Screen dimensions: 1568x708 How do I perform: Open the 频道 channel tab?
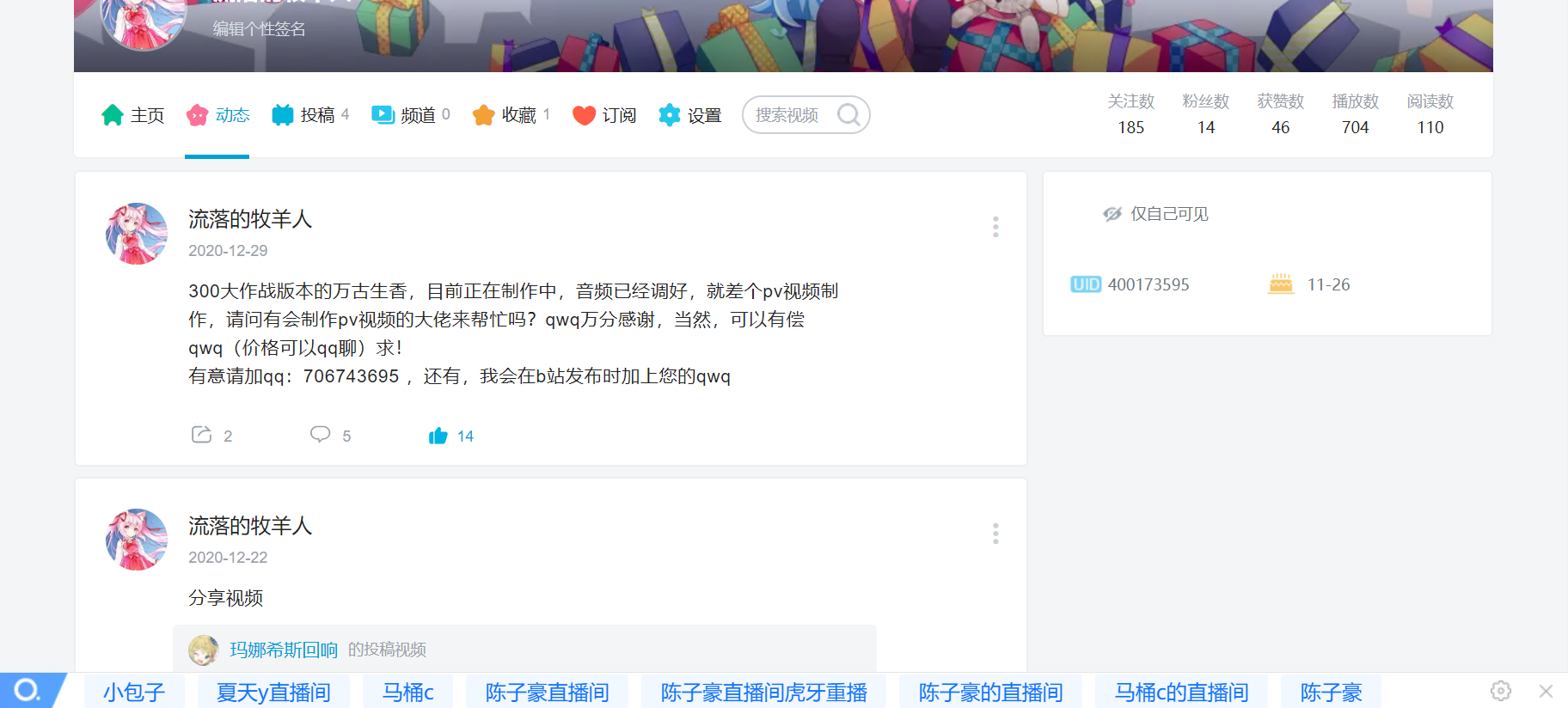410,115
